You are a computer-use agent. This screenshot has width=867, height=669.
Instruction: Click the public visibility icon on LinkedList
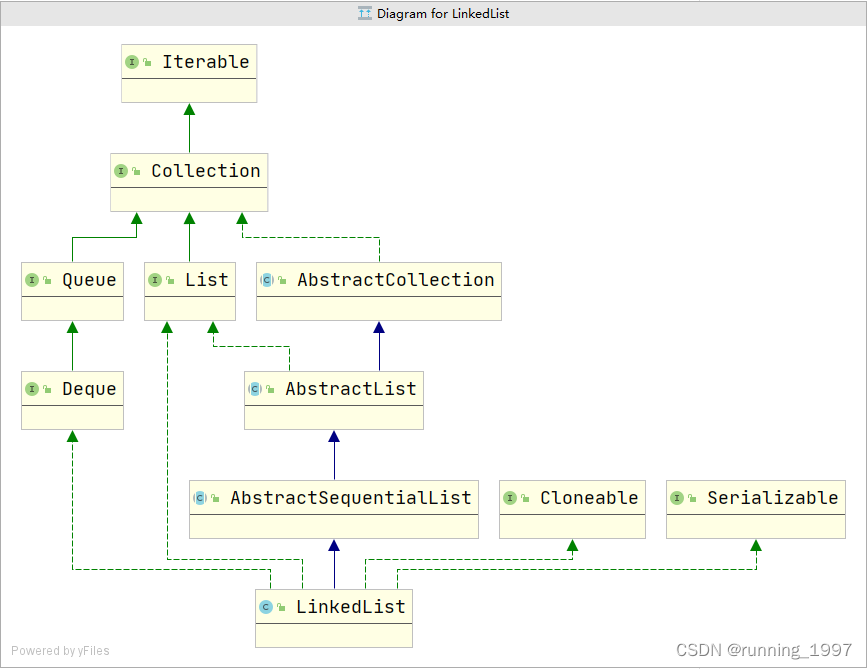point(281,607)
